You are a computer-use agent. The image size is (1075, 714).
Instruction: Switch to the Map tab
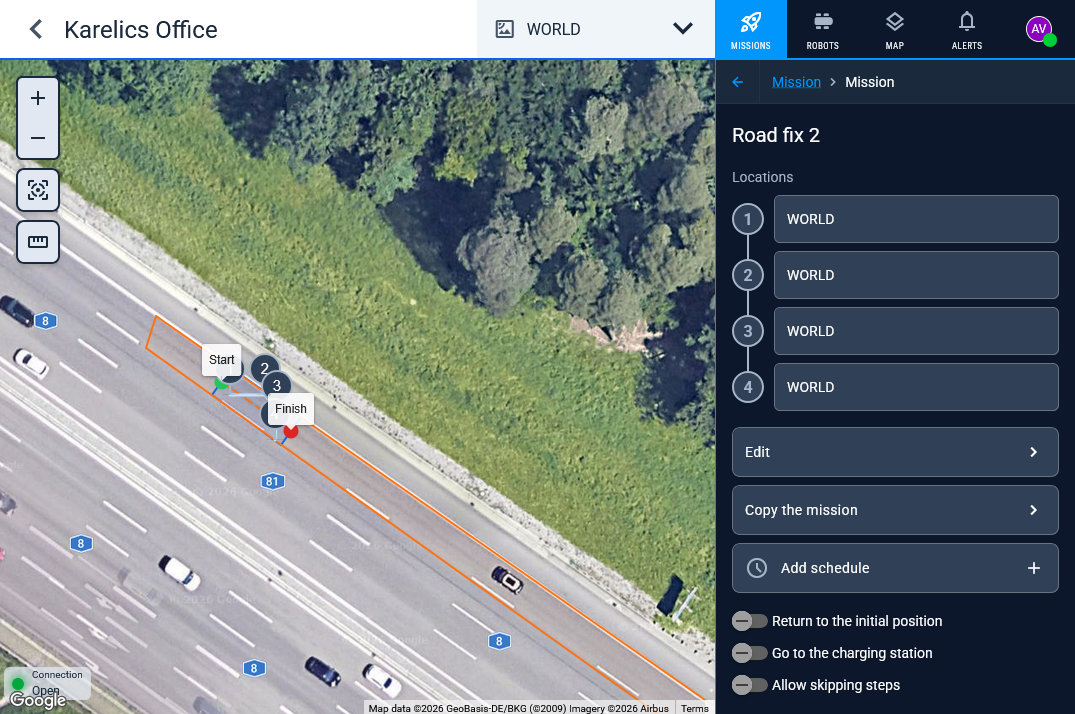tap(895, 29)
